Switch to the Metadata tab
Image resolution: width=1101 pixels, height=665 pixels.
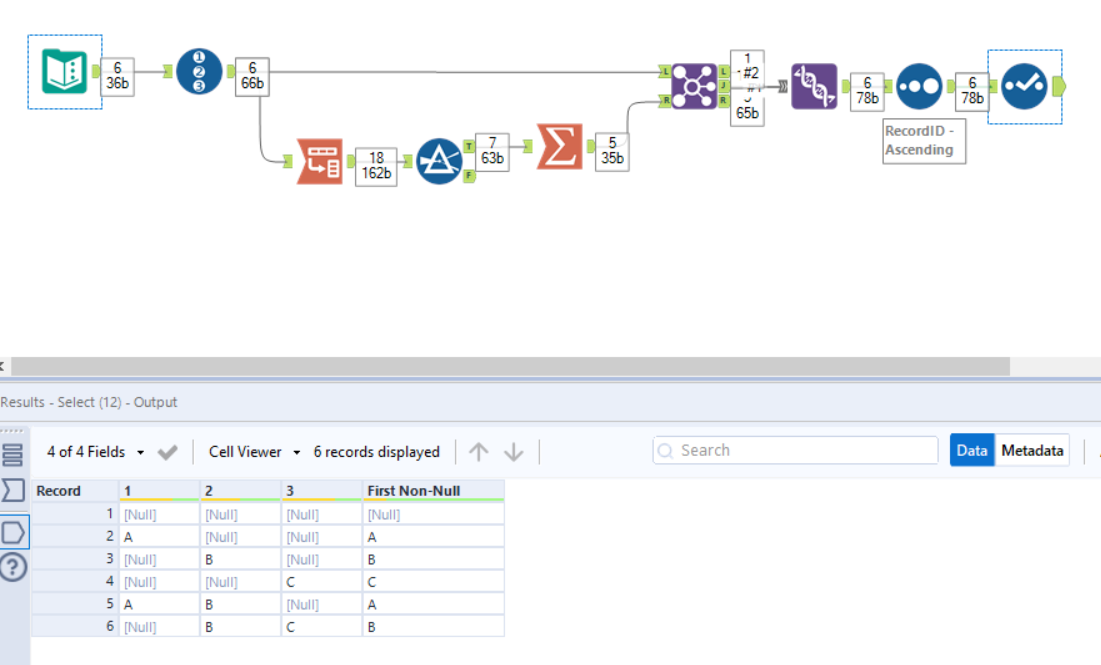pos(1032,450)
